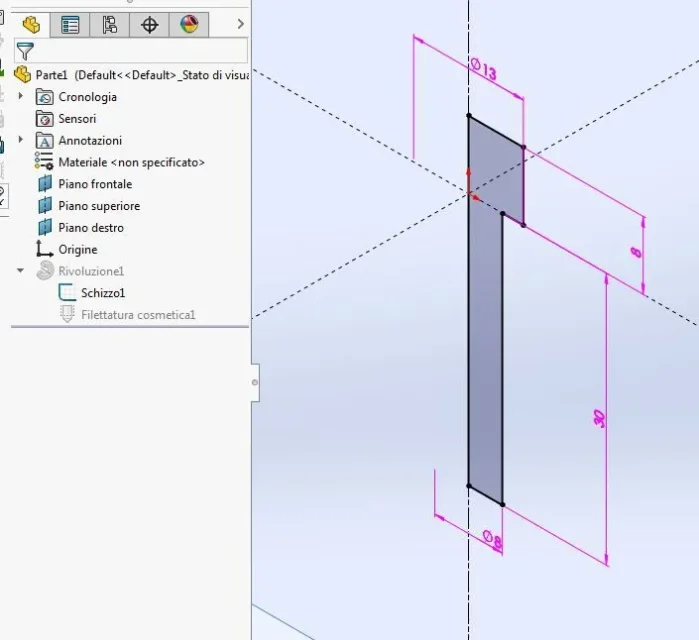
Task: Select the Parte1 root part node
Action: point(131,74)
